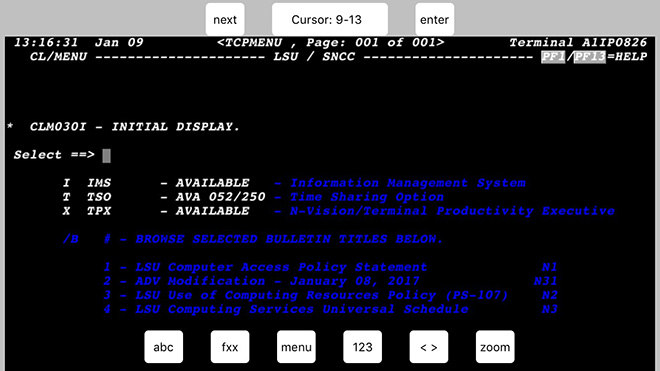Click bulletin 4 LSU Computing Services Universal Schedule
The height and width of the screenshot is (371, 660).
286,309
